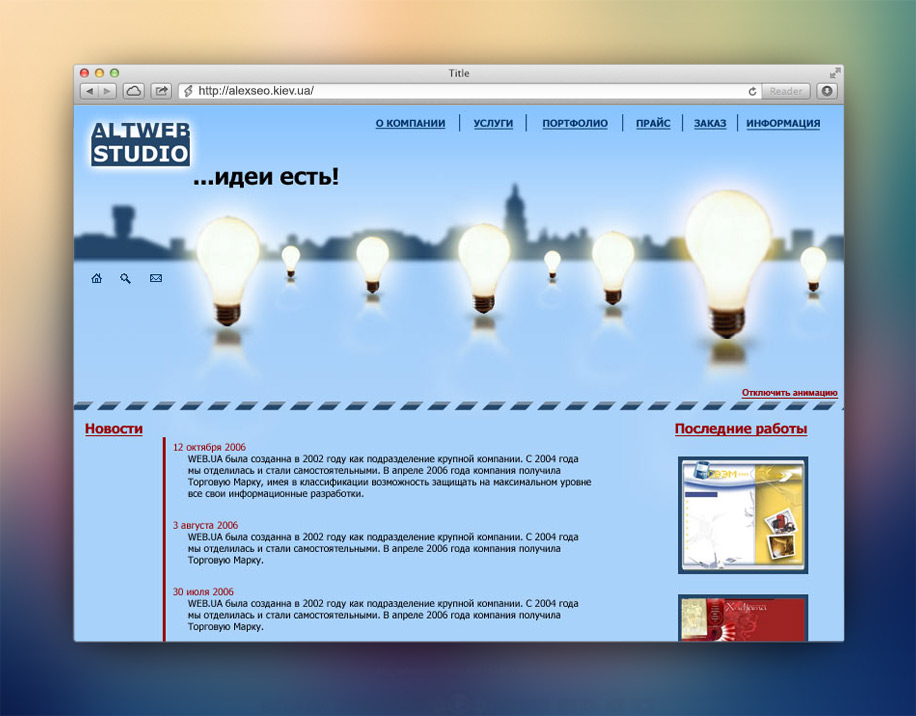Screen dimensions: 916x716
Task: Go back with the browser back arrow
Action: pyautogui.click(x=89, y=91)
